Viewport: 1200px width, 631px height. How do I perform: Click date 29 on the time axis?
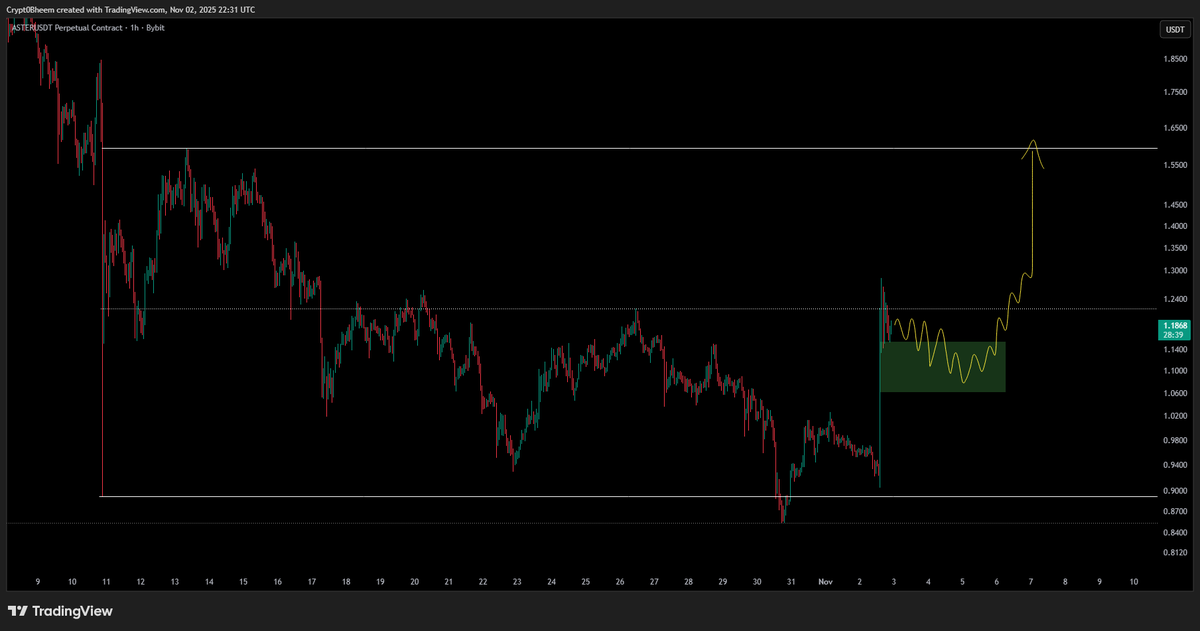tap(722, 581)
